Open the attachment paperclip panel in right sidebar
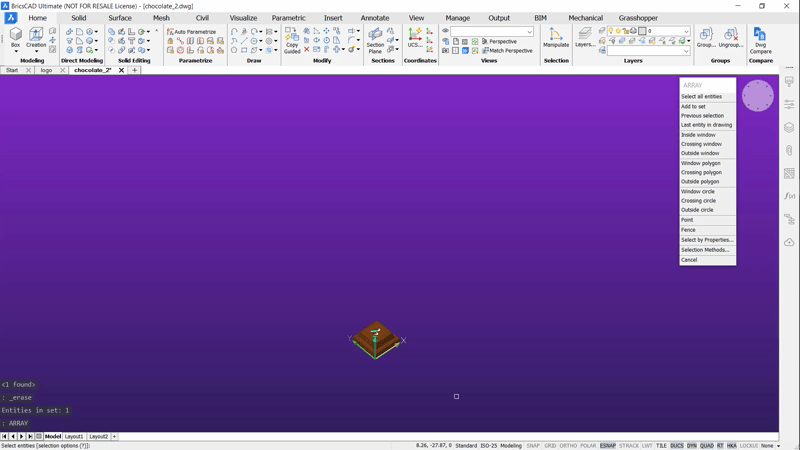Screen dimensions: 800x450 (789, 151)
